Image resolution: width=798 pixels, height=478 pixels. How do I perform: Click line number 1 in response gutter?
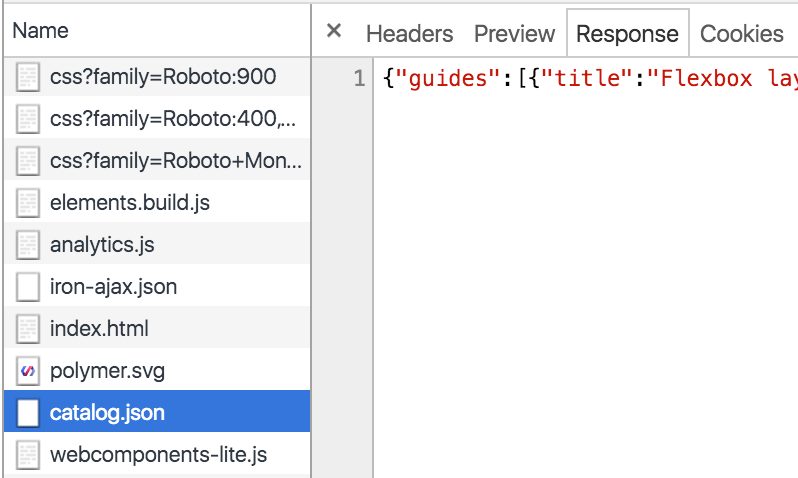[359, 79]
